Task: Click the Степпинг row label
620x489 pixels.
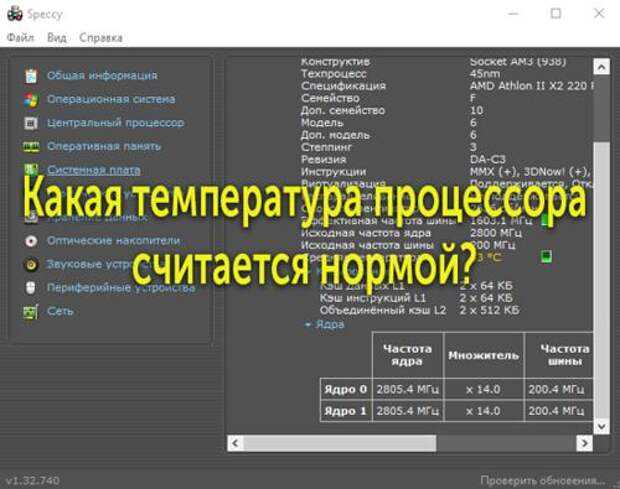Action: click(x=326, y=147)
